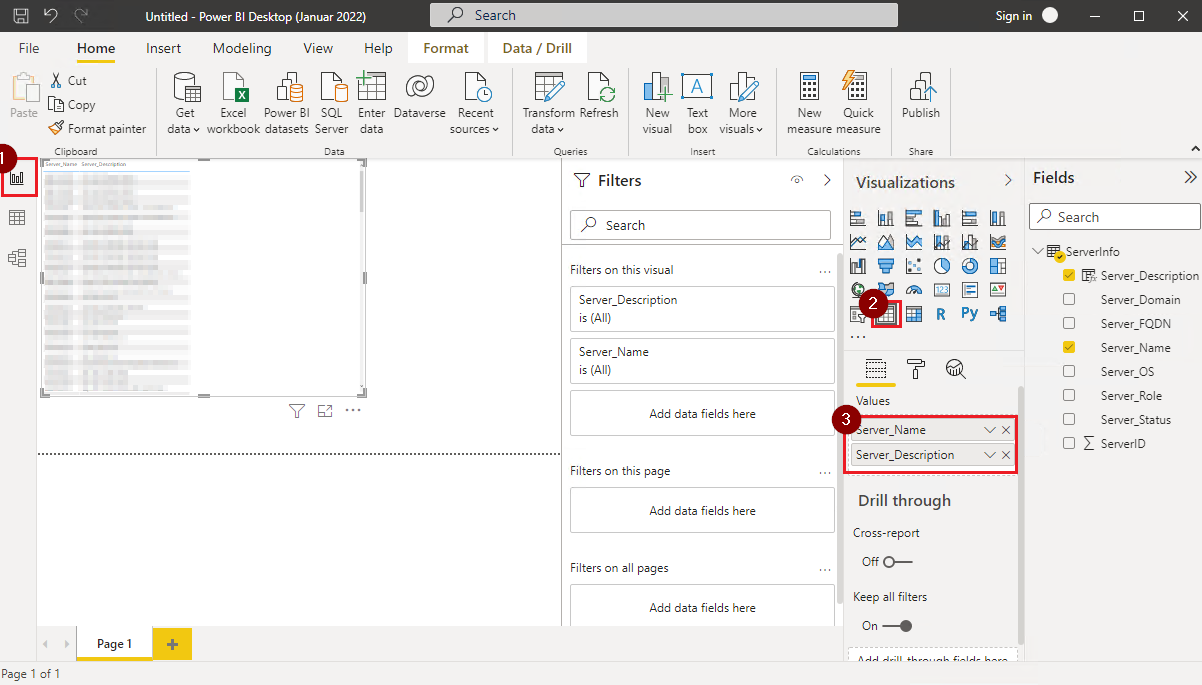This screenshot has width=1202, height=685.
Task: Check the ServerID field
Action: (x=1069, y=443)
